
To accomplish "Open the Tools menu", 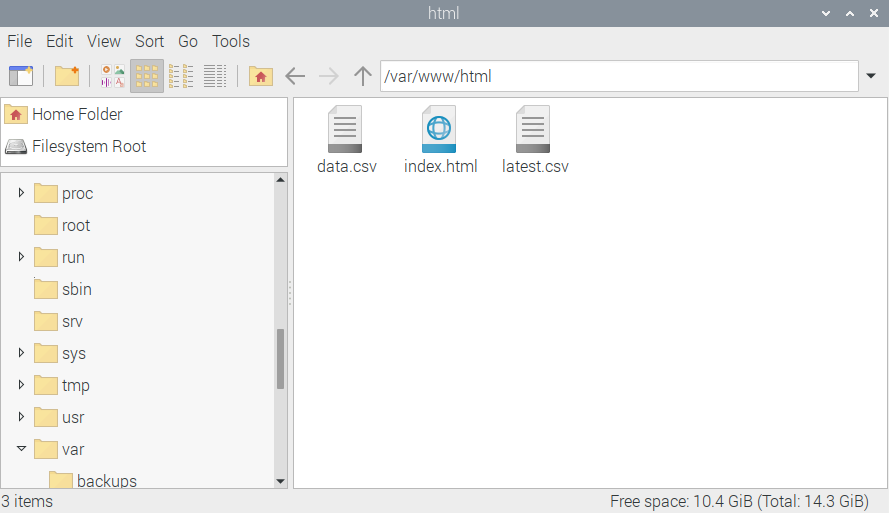I will (231, 41).
